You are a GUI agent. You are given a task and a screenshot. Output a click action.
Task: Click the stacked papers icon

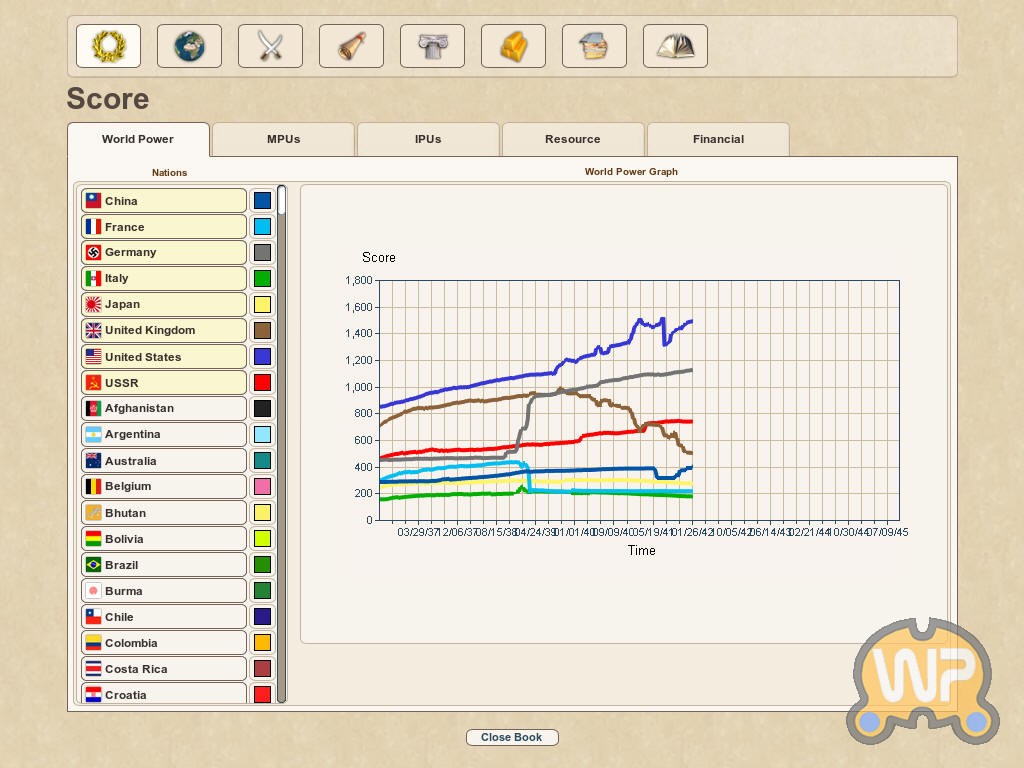coord(594,46)
